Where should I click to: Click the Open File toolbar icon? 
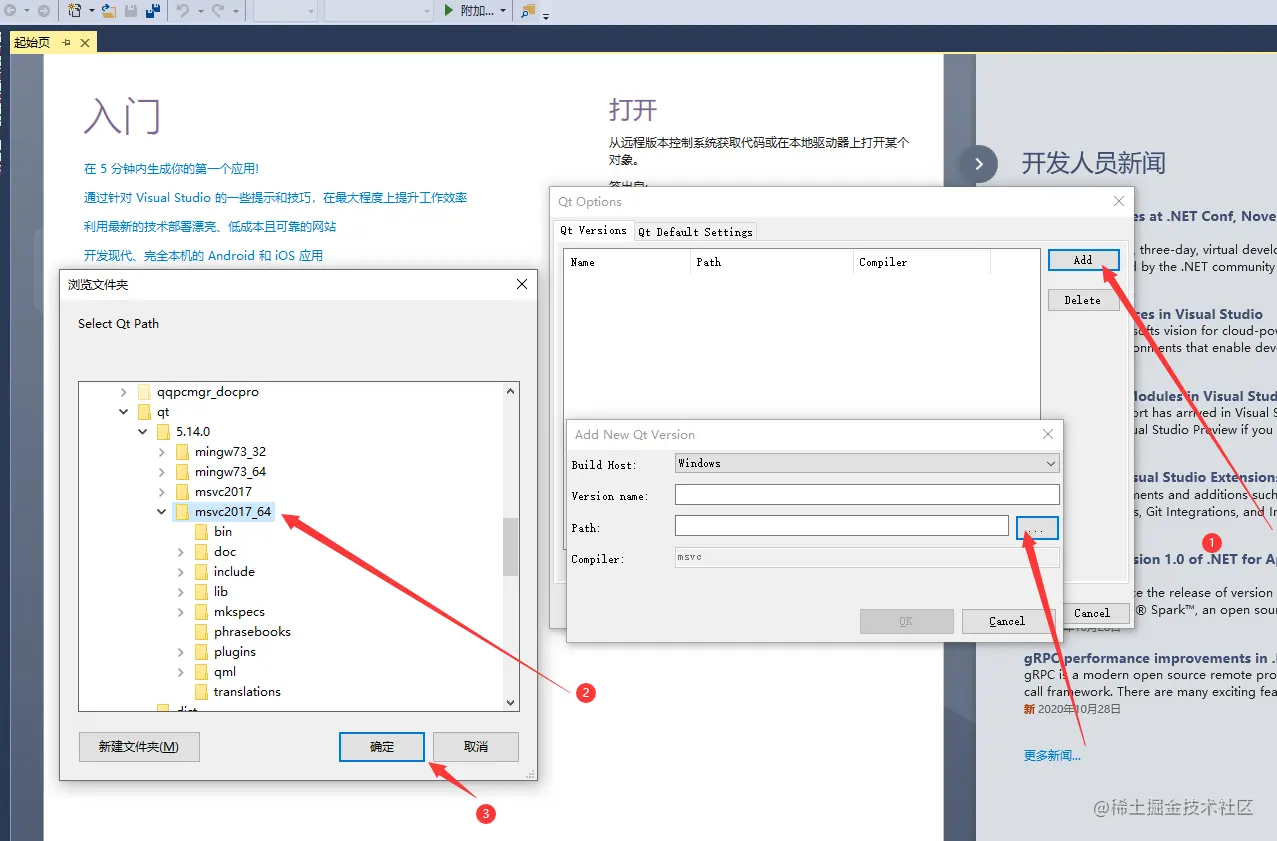point(108,11)
